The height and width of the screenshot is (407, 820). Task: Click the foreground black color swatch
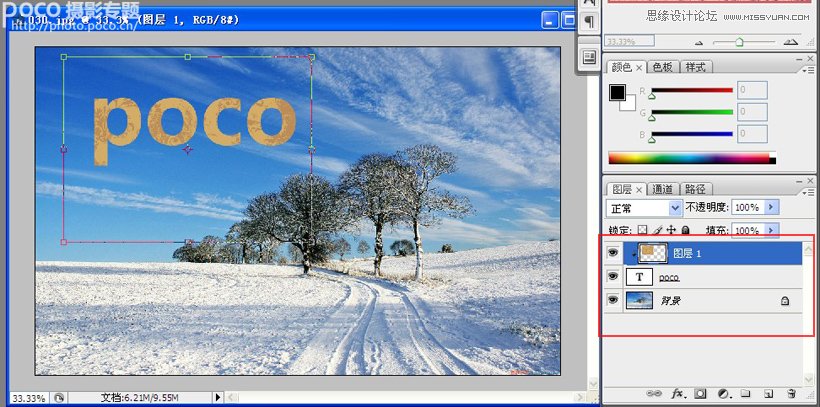click(617, 93)
